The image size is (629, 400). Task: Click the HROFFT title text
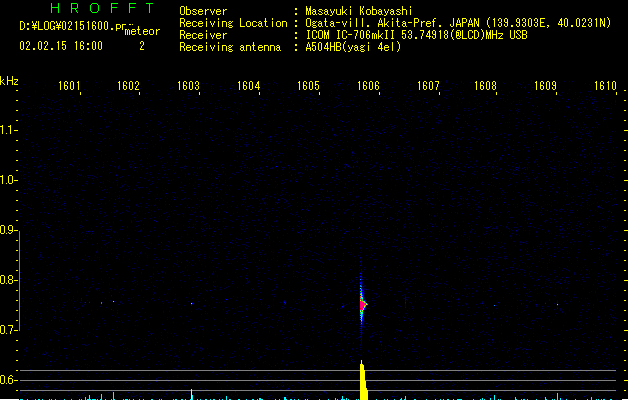click(102, 8)
